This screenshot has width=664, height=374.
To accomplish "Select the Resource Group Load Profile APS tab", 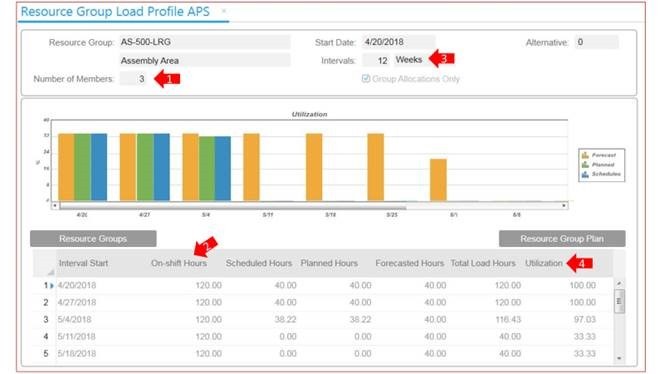I will coord(115,11).
